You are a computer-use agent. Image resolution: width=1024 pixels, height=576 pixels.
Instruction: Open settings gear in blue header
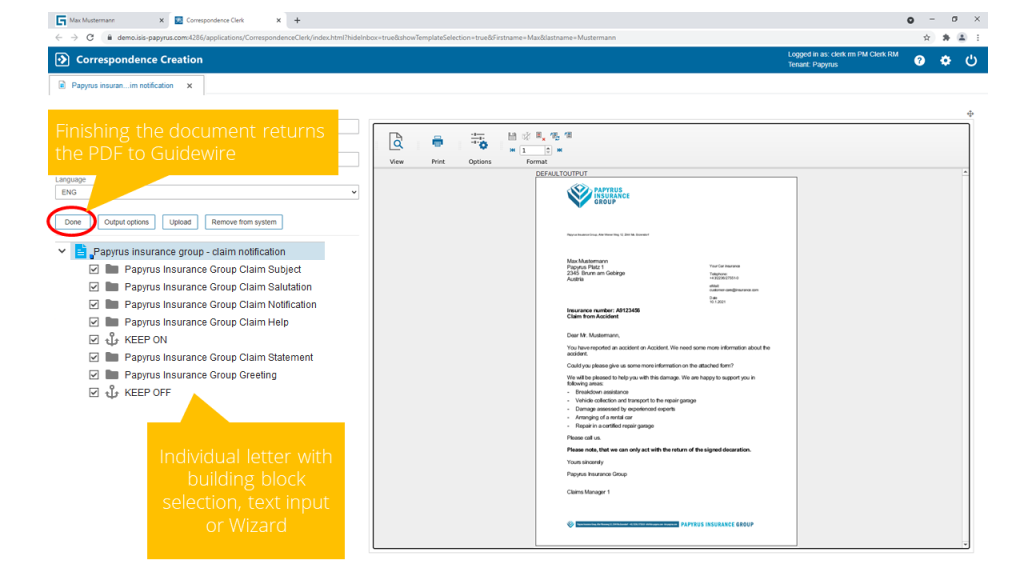click(x=945, y=61)
